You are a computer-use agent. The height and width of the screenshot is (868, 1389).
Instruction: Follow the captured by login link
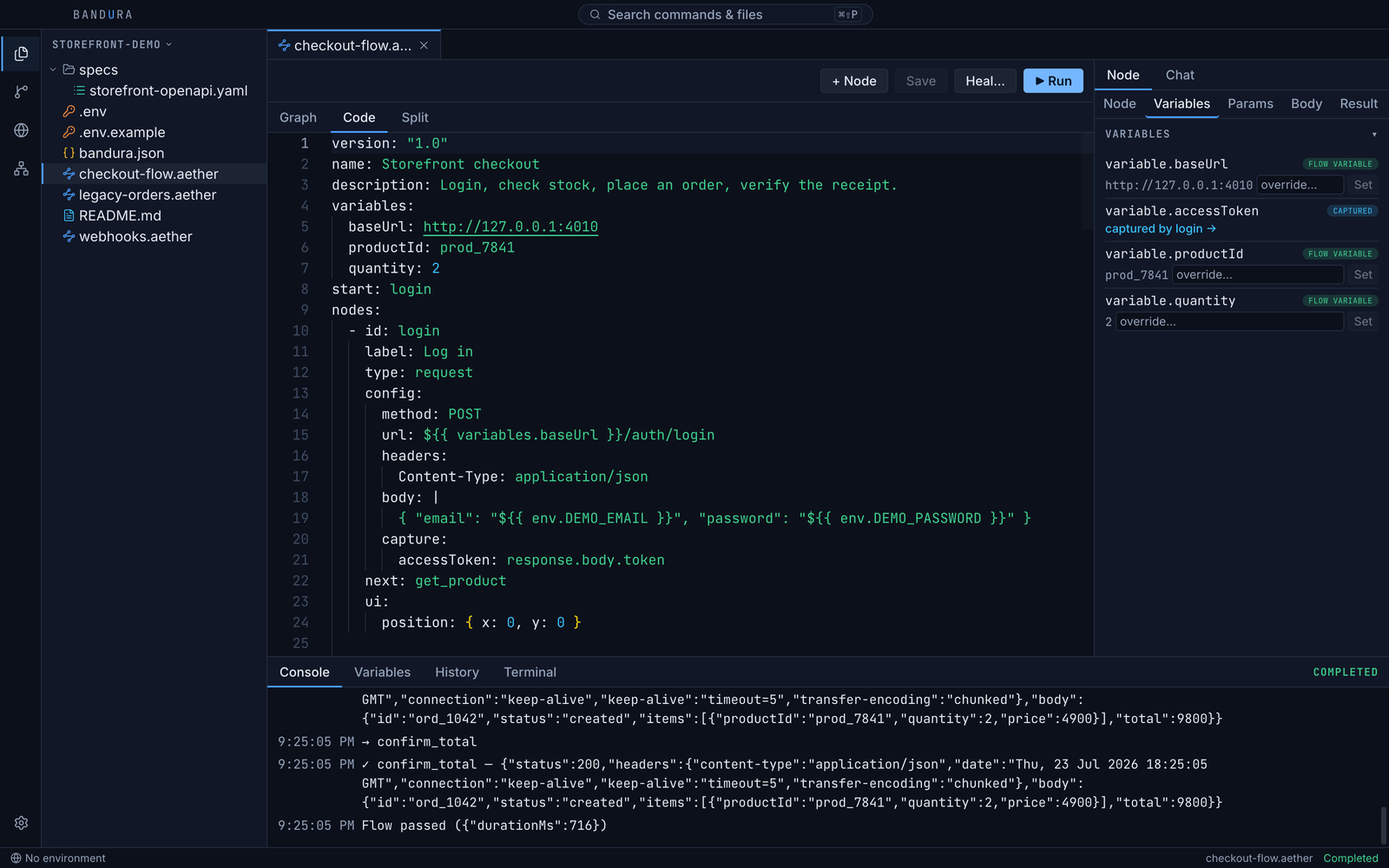(1161, 228)
